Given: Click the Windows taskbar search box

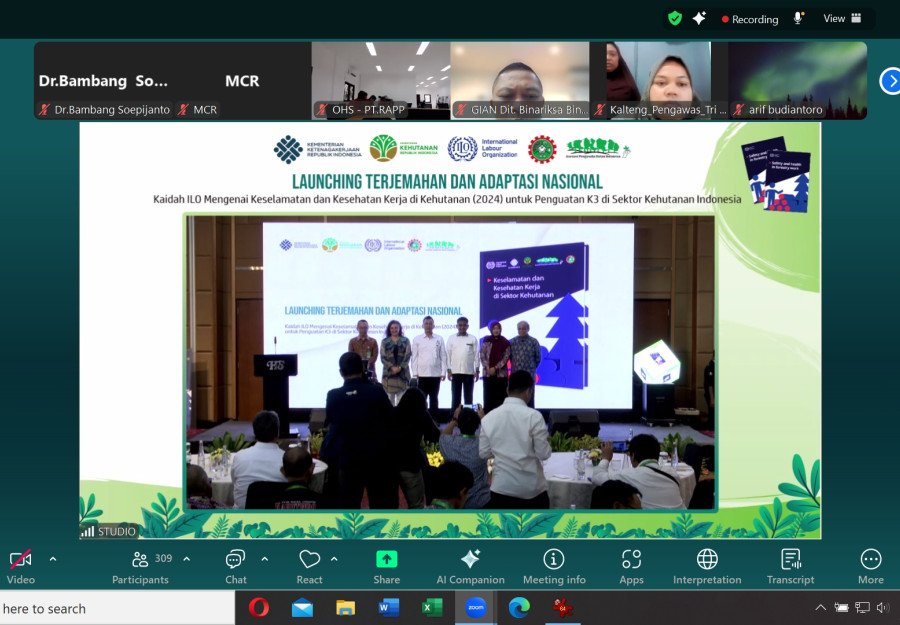Looking at the screenshot, I should pyautogui.click(x=117, y=608).
